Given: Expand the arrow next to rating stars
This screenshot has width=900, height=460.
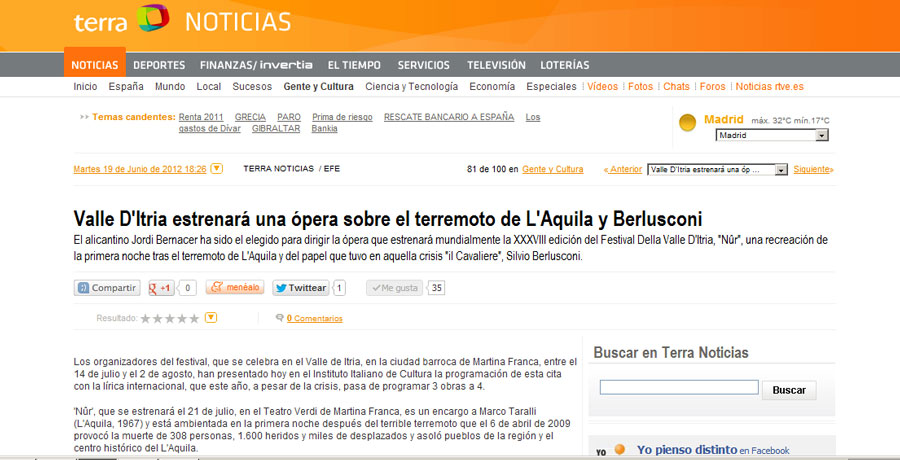Looking at the screenshot, I should [x=211, y=318].
